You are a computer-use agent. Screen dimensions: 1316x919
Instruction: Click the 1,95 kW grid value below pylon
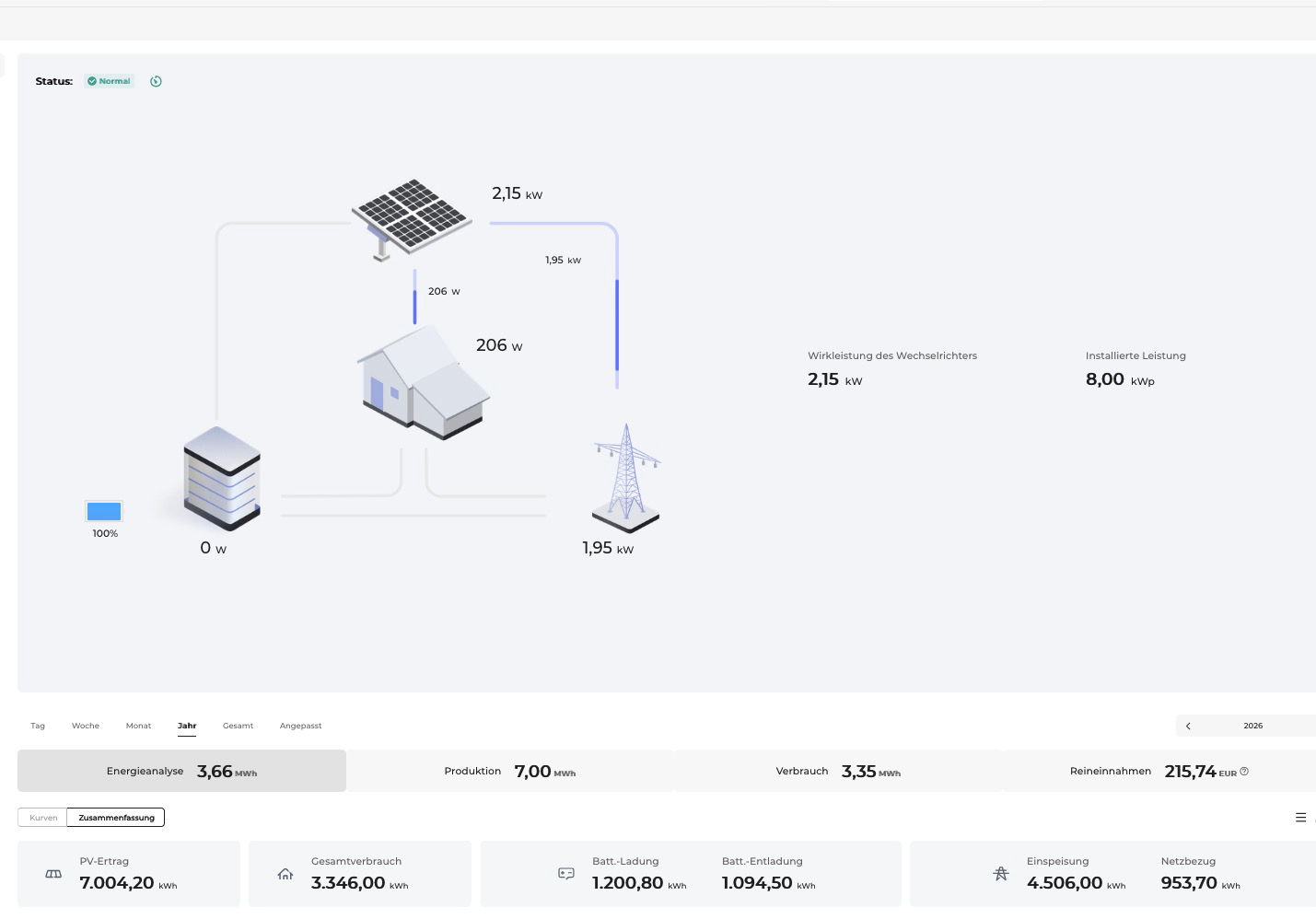608,548
